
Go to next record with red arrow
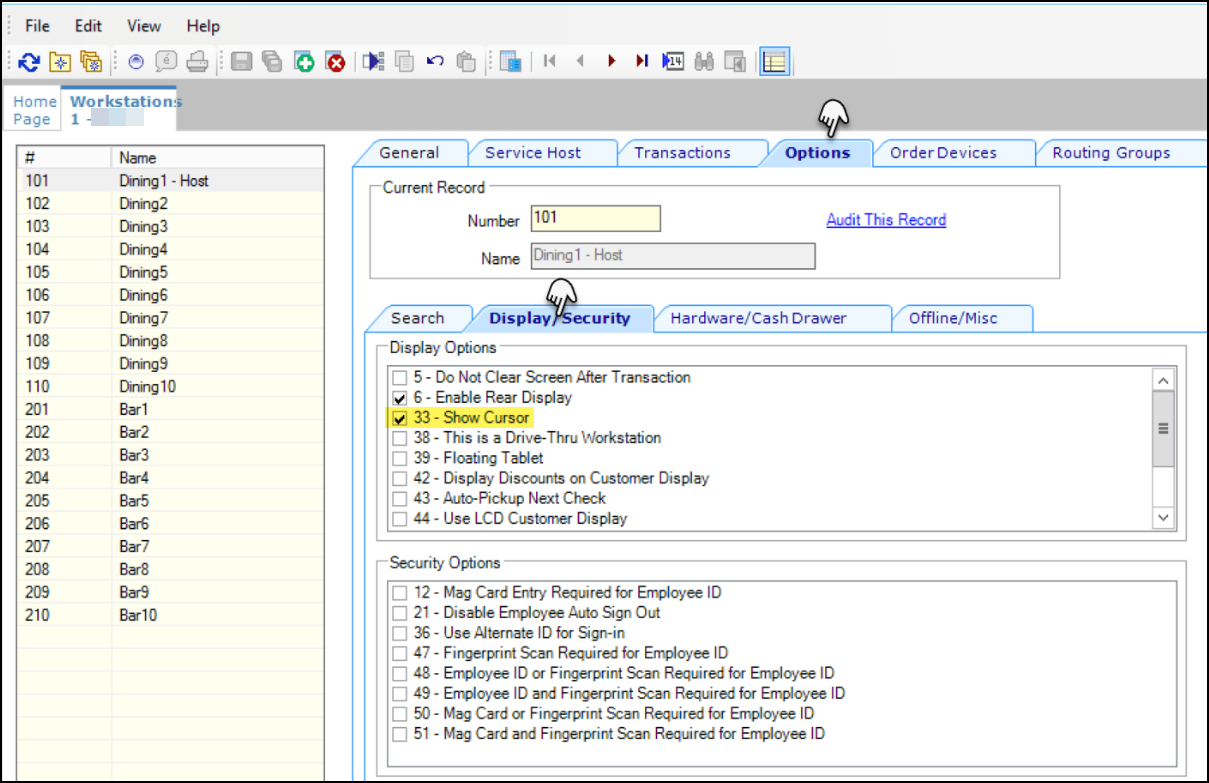point(611,62)
